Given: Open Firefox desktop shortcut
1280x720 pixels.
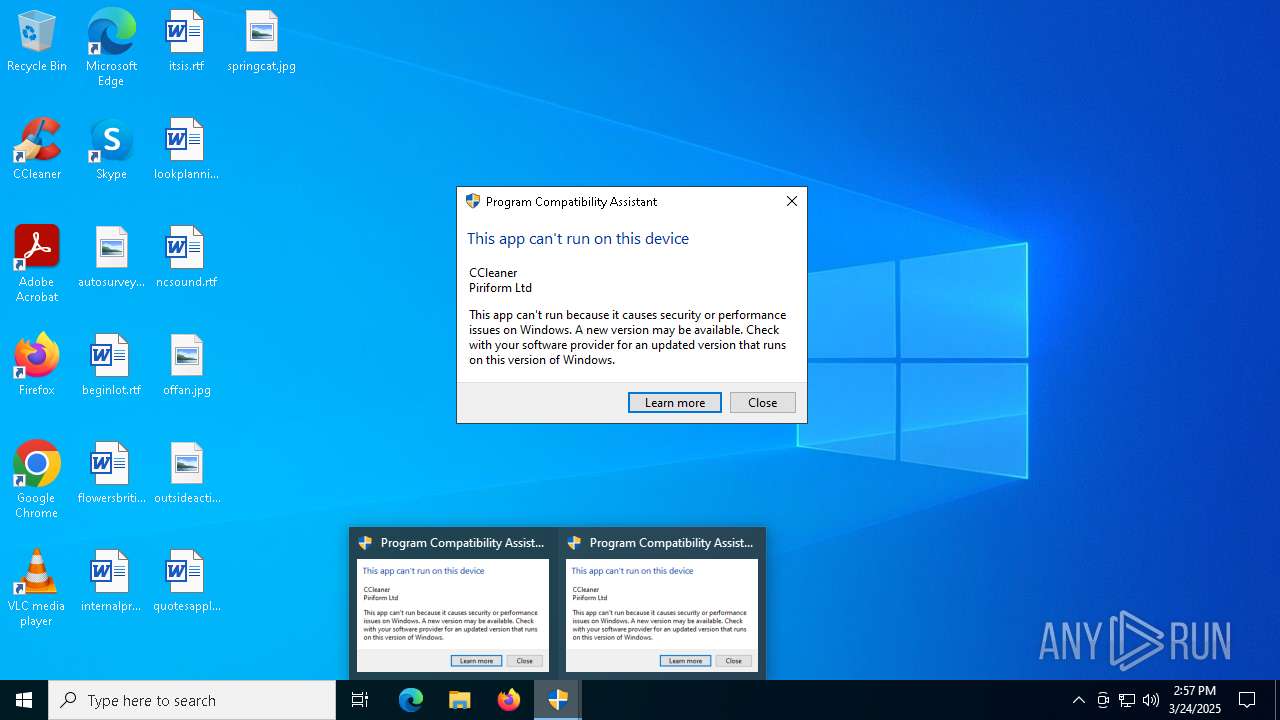Looking at the screenshot, I should (37, 365).
